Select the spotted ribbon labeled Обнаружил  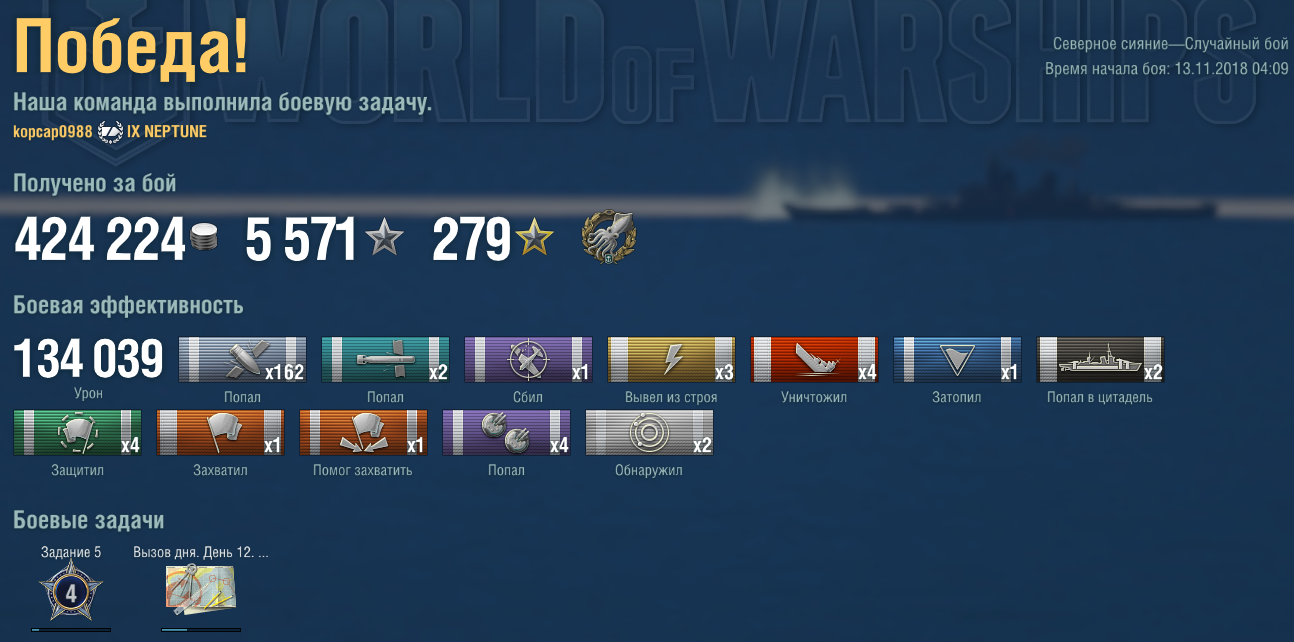coord(649,433)
